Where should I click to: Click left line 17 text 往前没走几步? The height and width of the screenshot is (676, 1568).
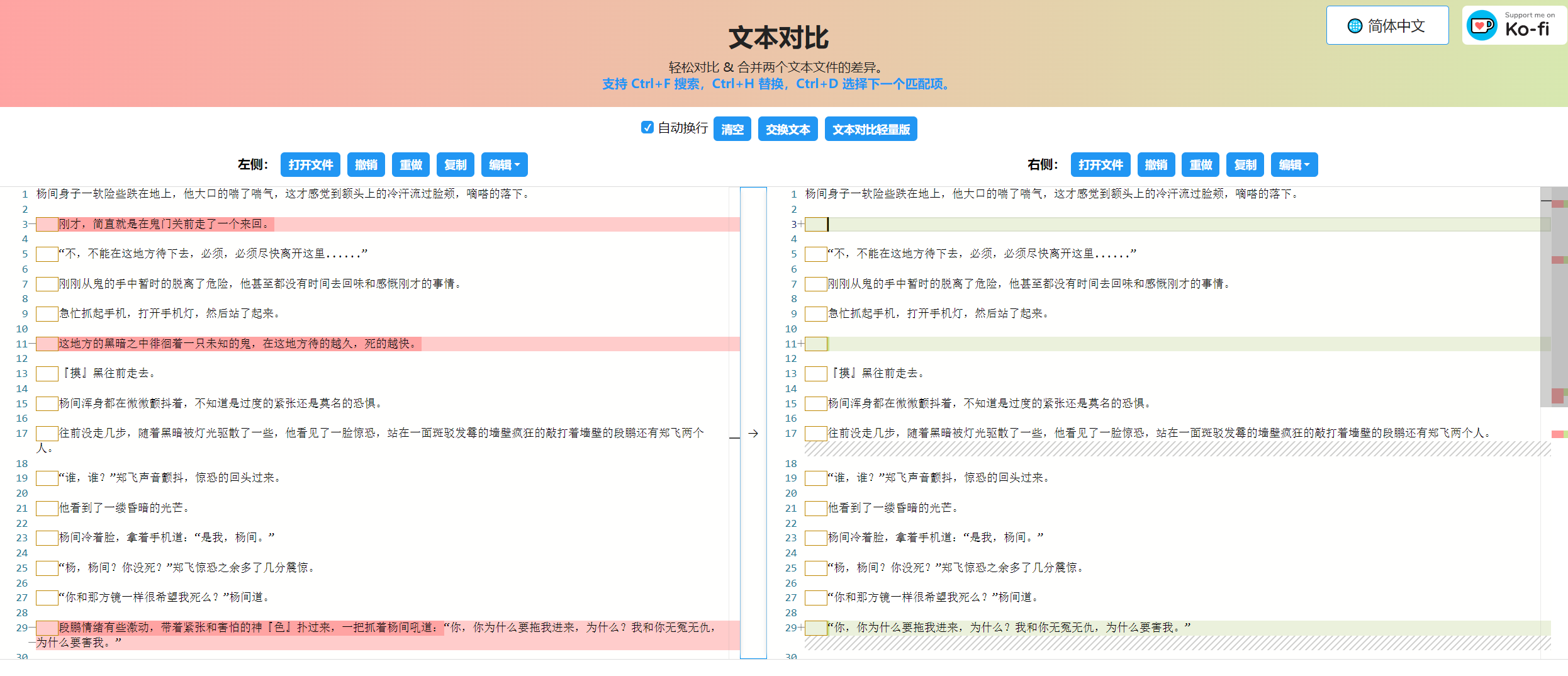click(92, 433)
